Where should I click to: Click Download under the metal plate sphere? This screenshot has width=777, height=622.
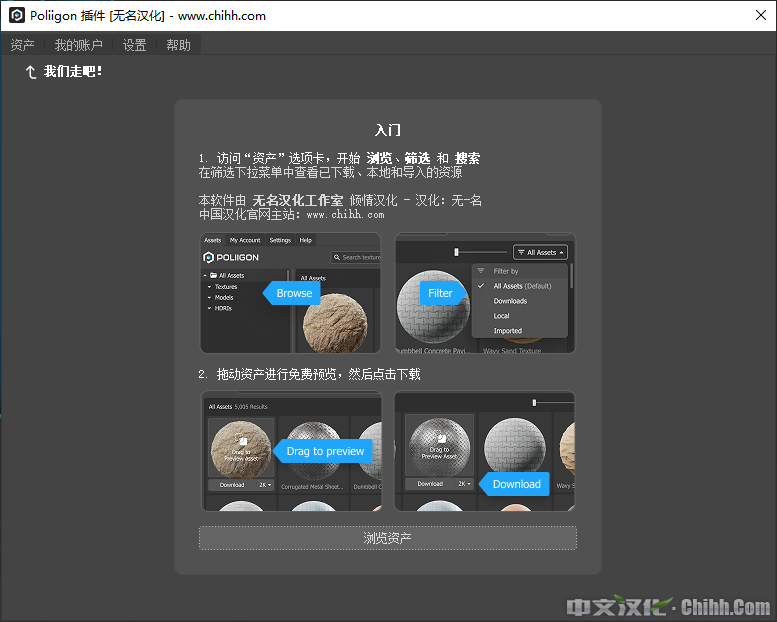coord(430,484)
